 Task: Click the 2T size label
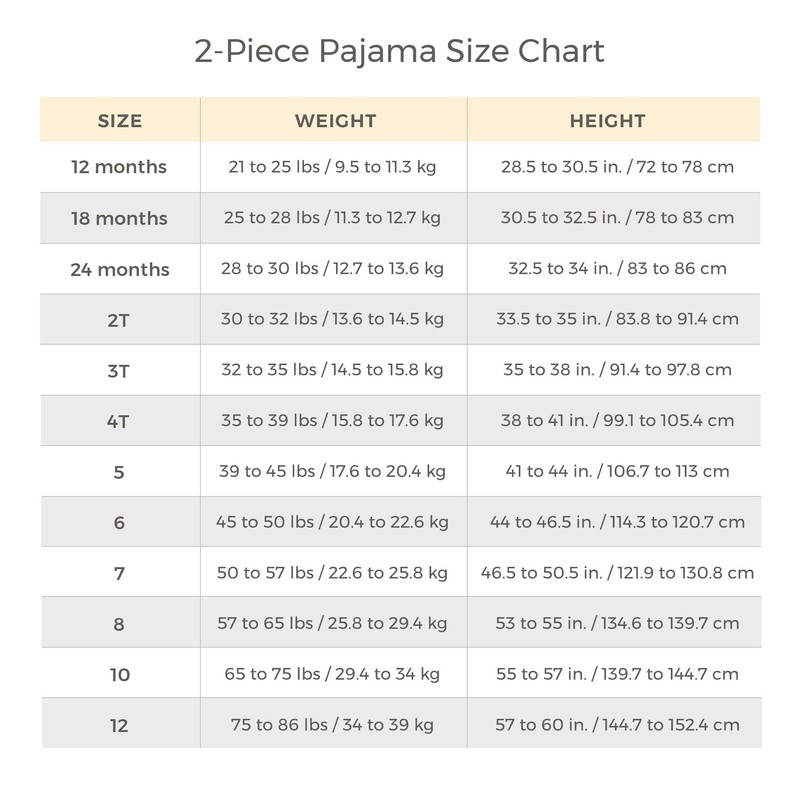pyautogui.click(x=120, y=320)
